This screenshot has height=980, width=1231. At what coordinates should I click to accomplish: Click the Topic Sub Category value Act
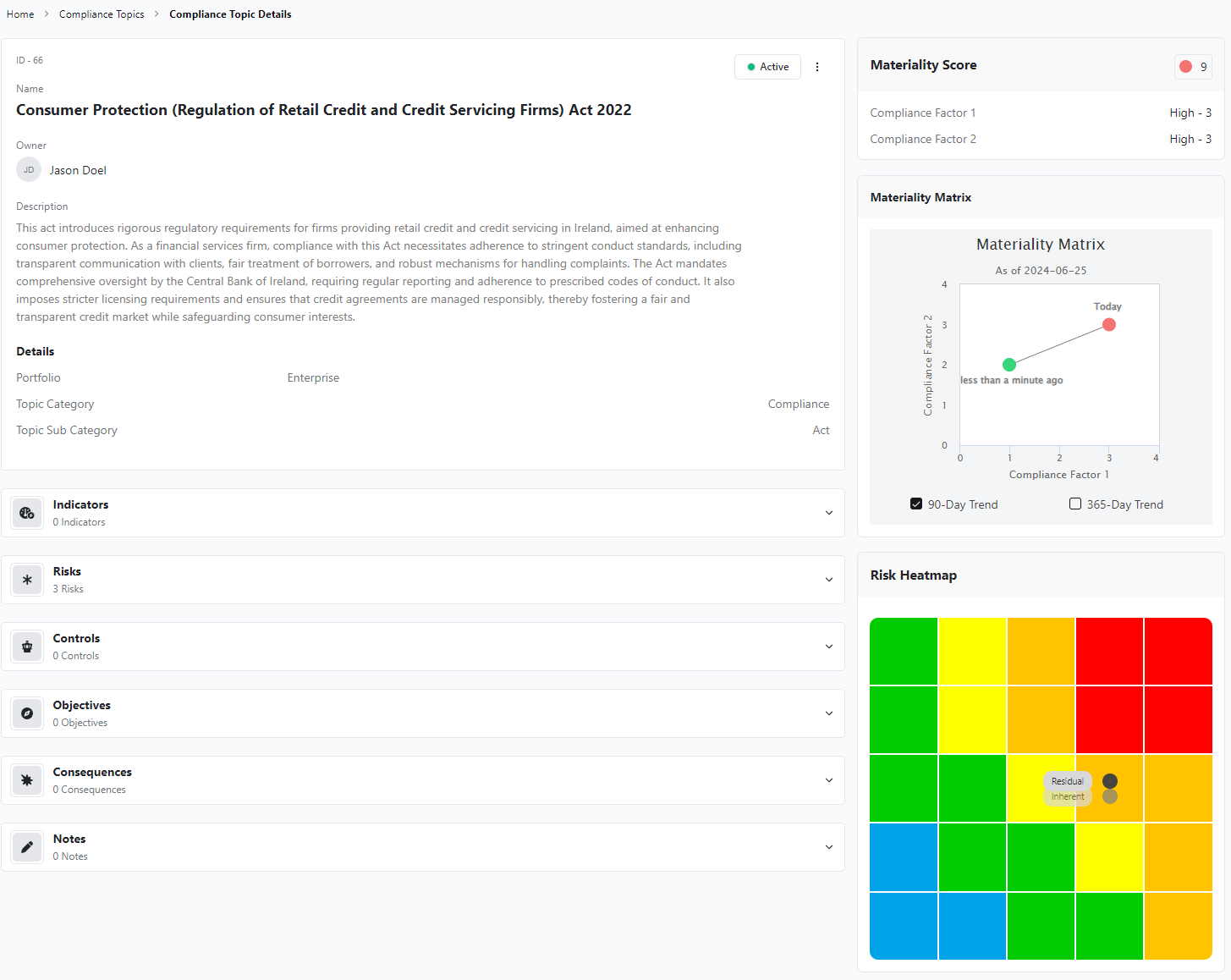pyautogui.click(x=821, y=430)
